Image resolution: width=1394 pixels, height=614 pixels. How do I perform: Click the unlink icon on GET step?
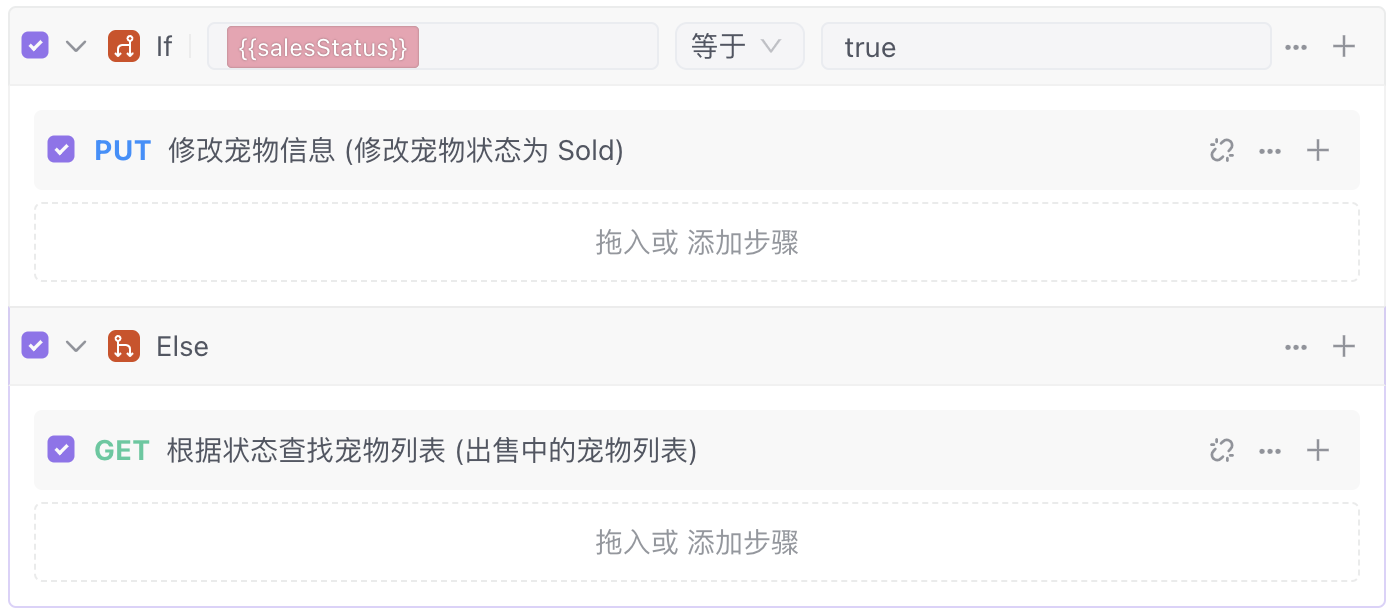1221,451
